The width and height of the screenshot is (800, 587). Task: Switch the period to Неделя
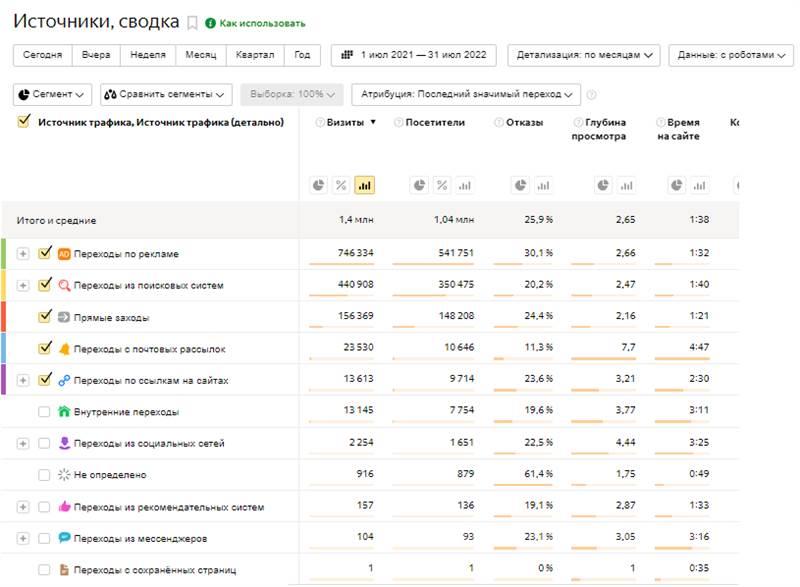click(148, 55)
